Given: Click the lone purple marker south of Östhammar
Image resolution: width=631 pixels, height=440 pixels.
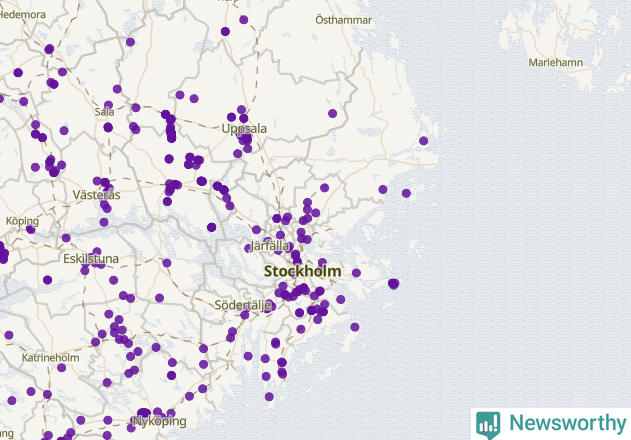Looking at the screenshot, I should click(x=332, y=114).
